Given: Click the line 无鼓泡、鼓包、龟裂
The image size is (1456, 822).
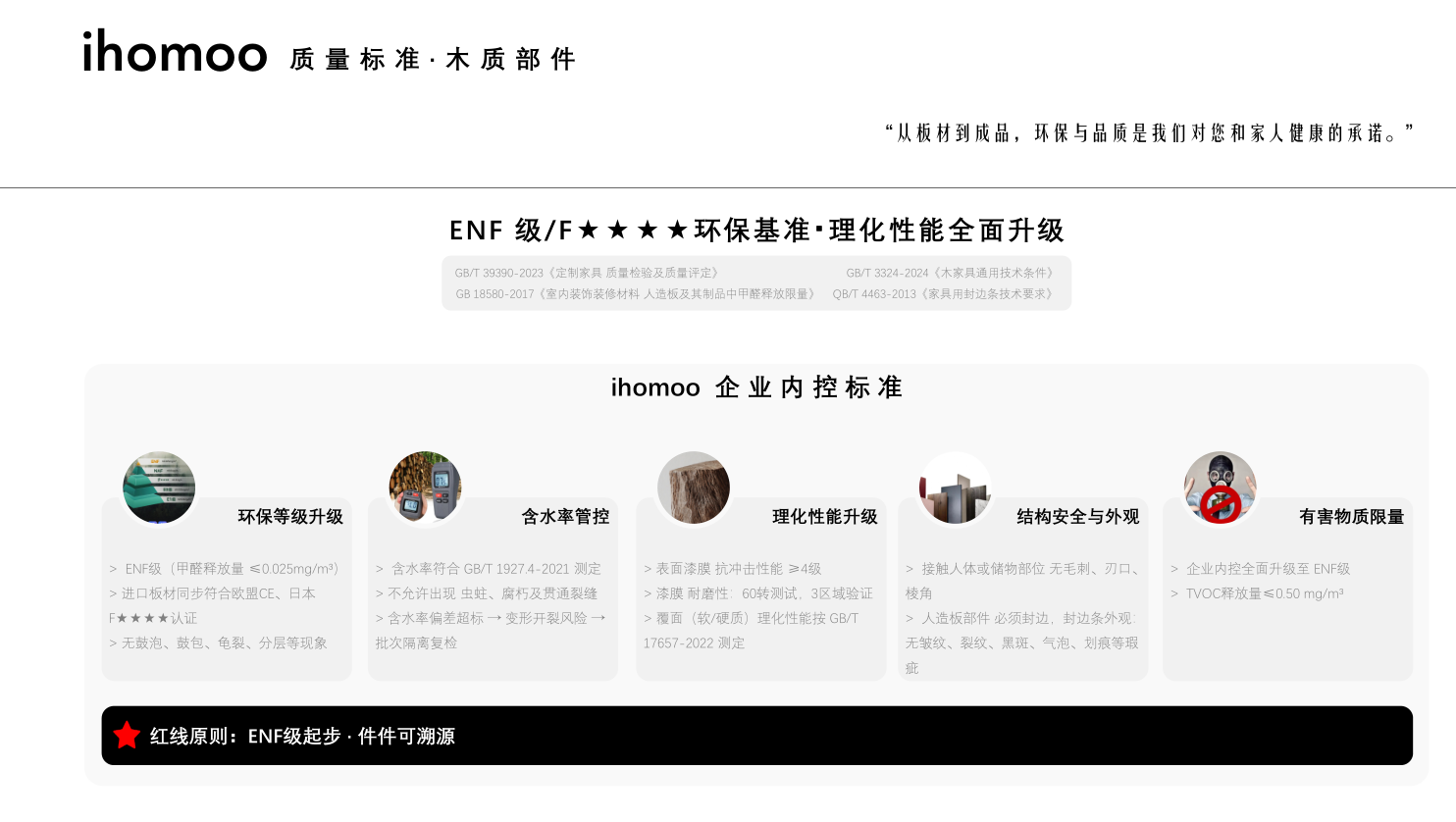Looking at the screenshot, I should click(218, 642).
